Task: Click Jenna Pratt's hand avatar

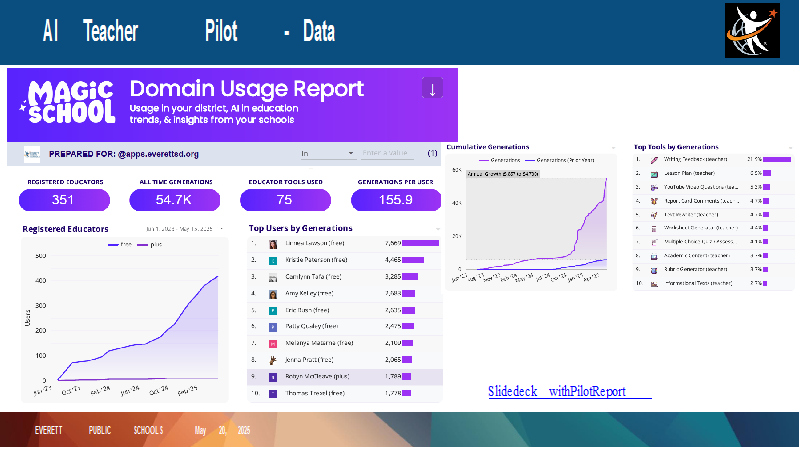Action: click(x=273, y=360)
